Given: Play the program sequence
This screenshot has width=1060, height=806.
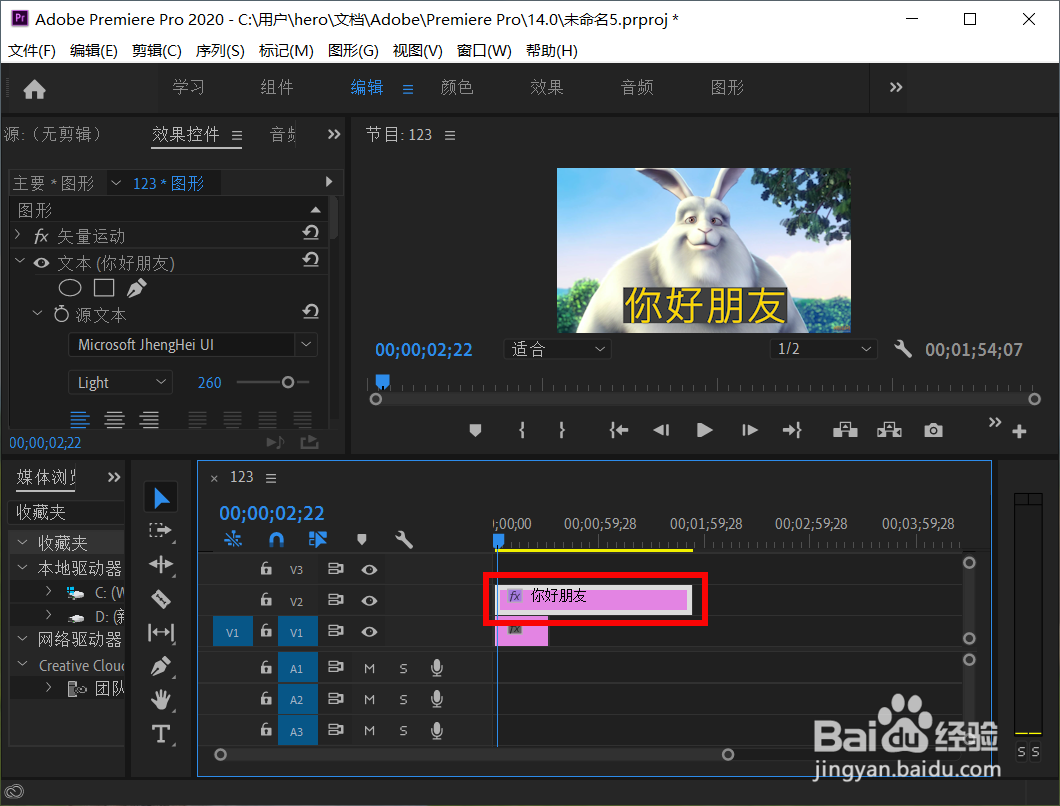Looking at the screenshot, I should 704,430.
